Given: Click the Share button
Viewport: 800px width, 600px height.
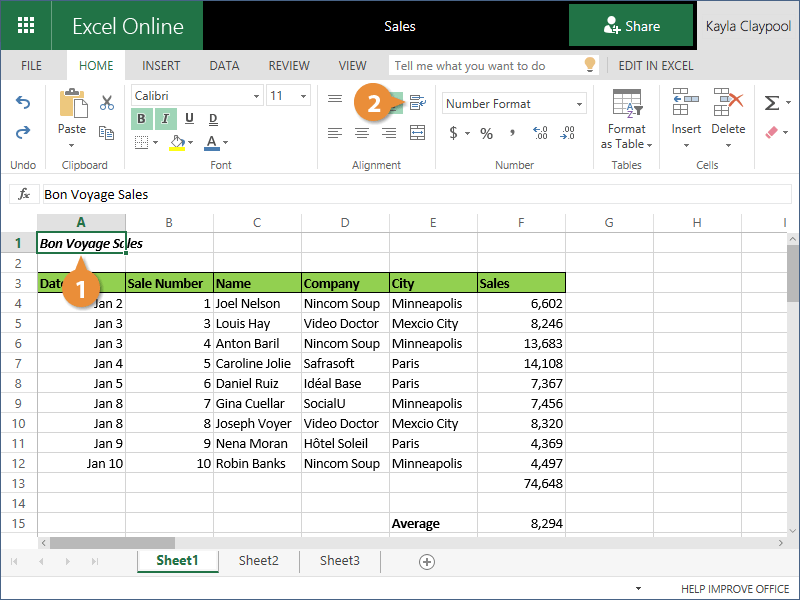Looking at the screenshot, I should (x=631, y=26).
